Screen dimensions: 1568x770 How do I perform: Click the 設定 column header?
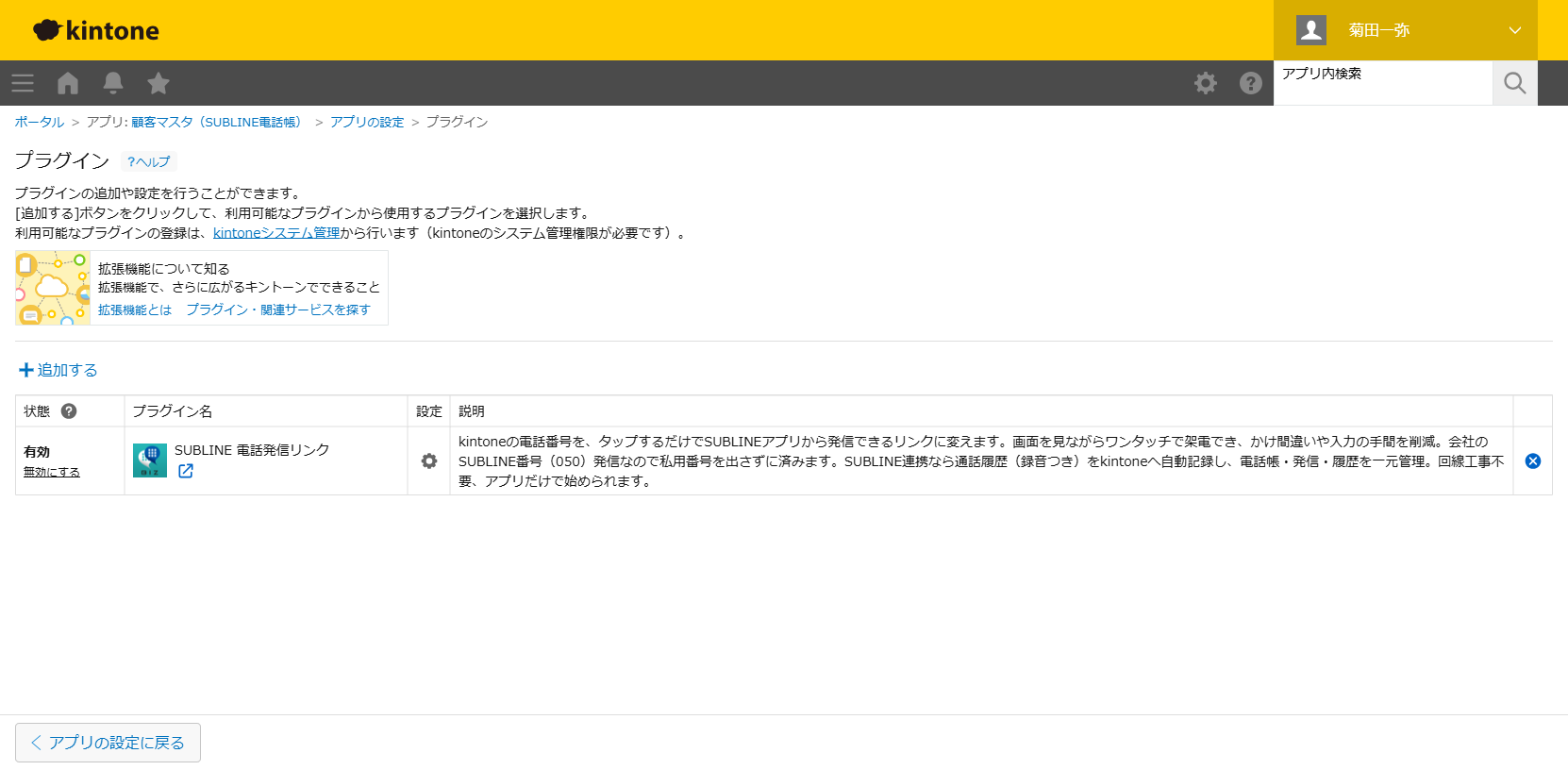[429, 410]
